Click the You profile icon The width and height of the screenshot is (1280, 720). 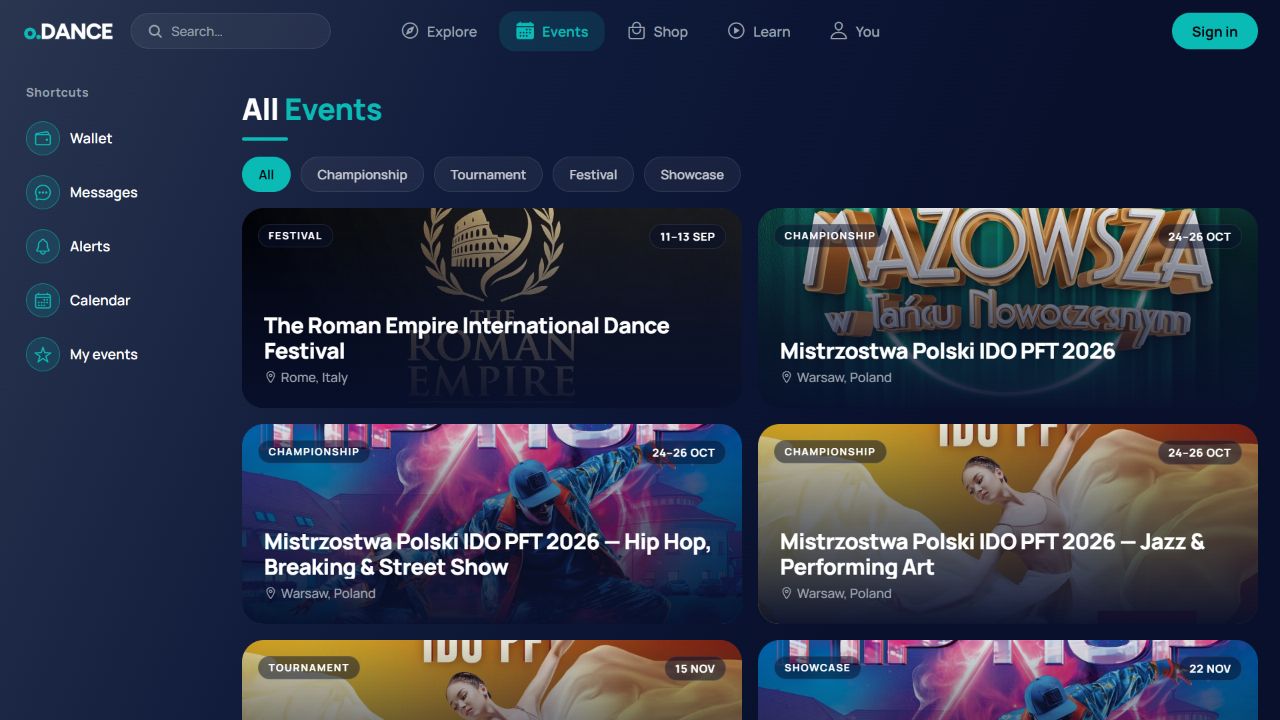click(x=838, y=31)
